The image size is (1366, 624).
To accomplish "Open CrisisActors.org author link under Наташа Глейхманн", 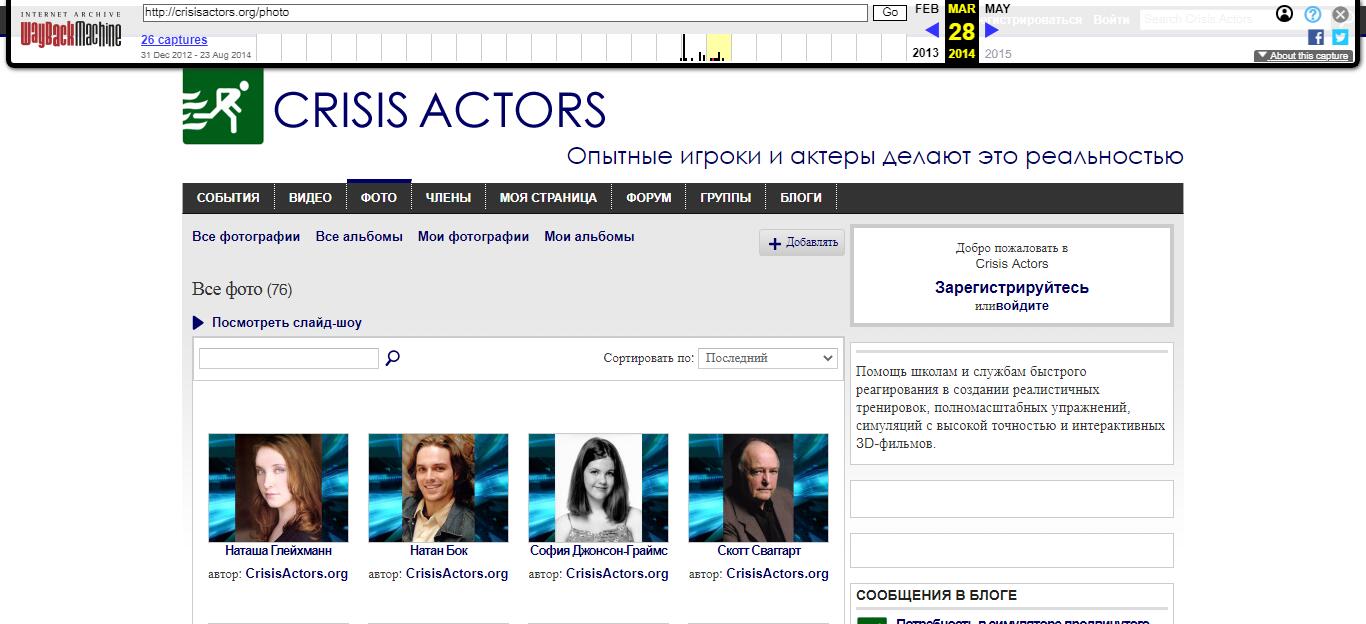I will (x=297, y=574).
